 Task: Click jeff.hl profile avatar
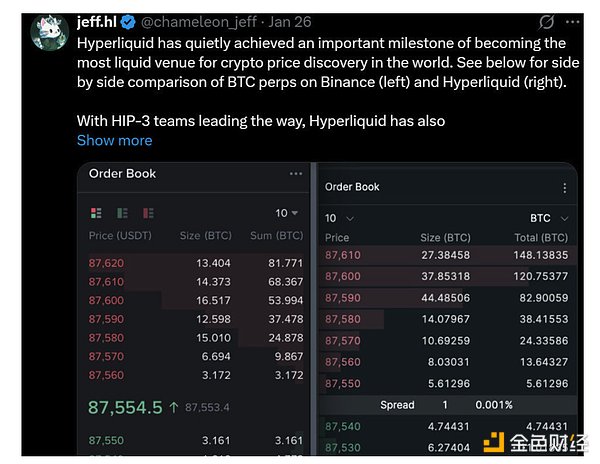(49, 32)
